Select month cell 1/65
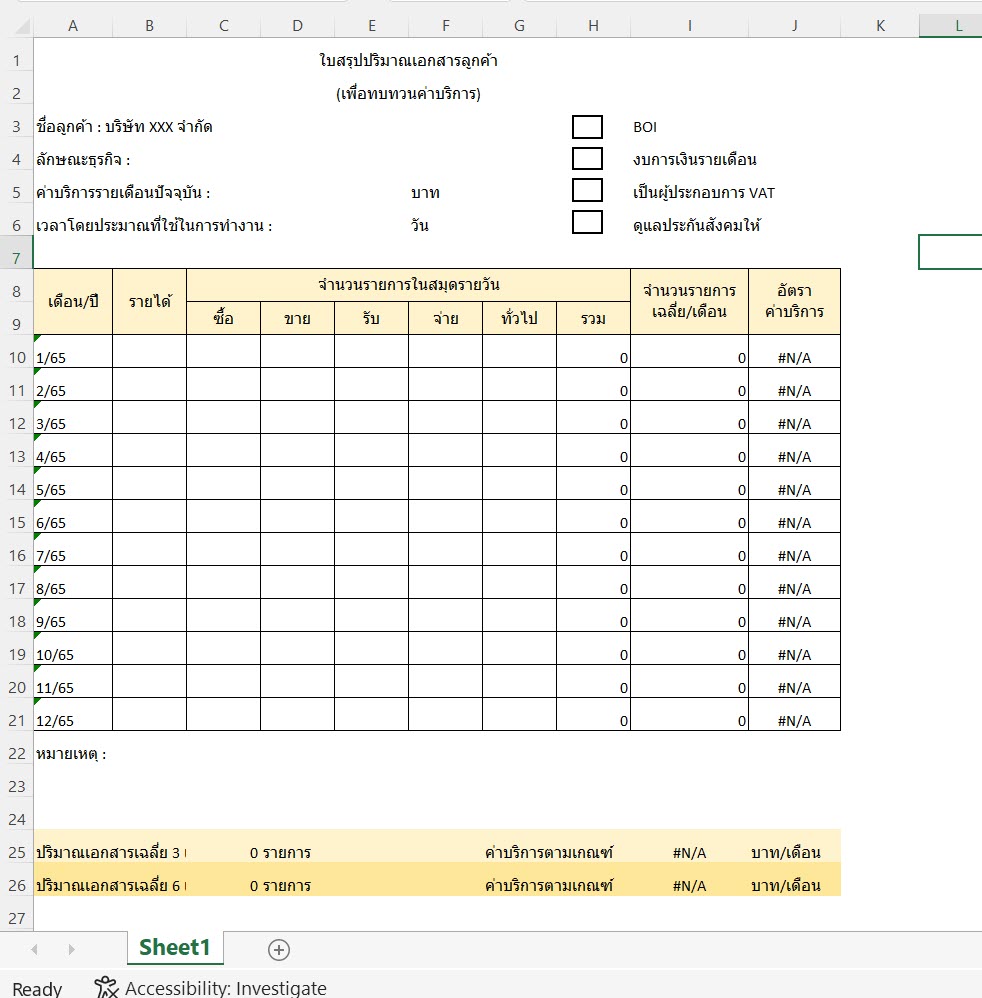 click(x=73, y=351)
